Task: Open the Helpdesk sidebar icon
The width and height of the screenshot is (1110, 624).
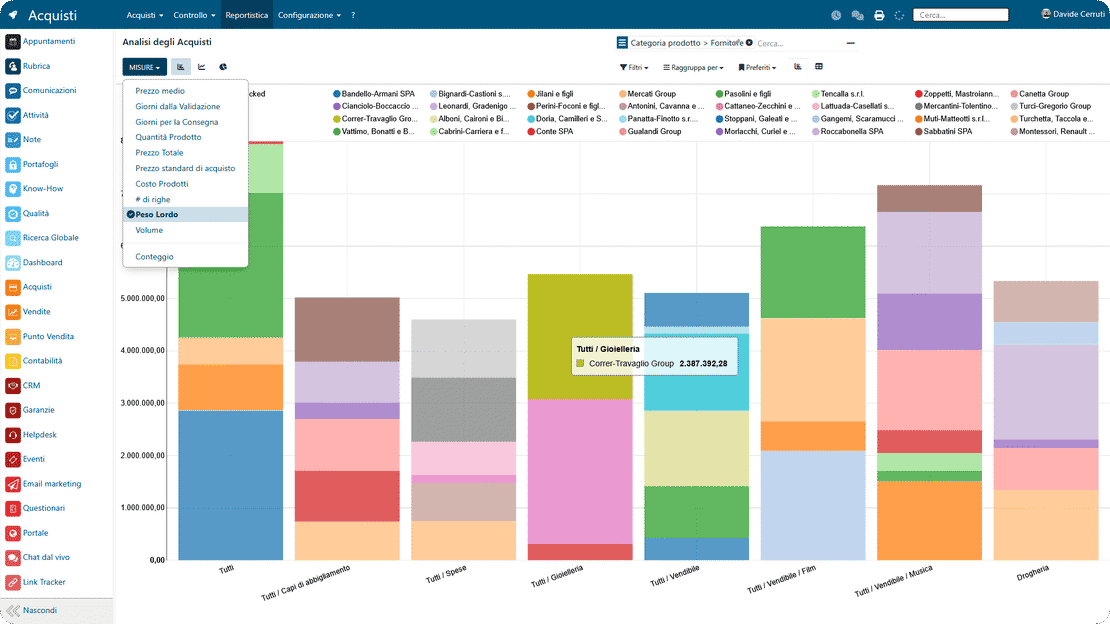Action: 13,435
